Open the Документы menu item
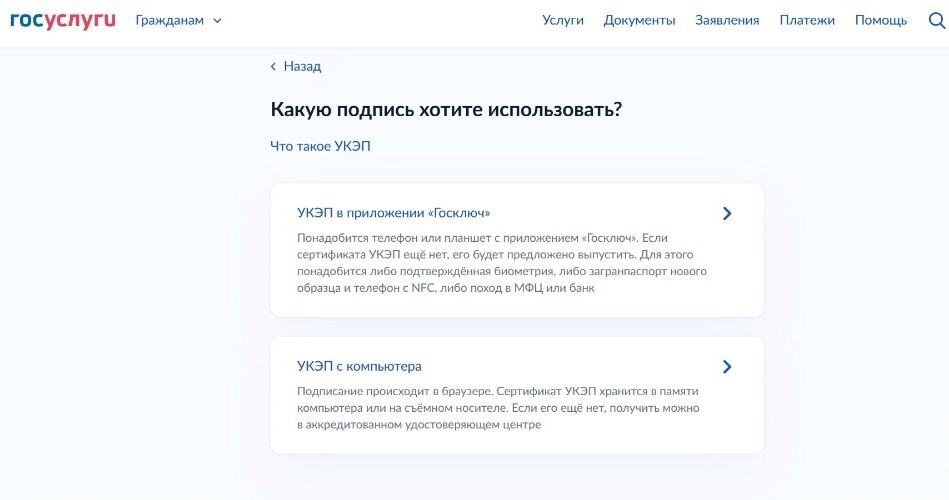Image resolution: width=949 pixels, height=500 pixels. coord(639,21)
